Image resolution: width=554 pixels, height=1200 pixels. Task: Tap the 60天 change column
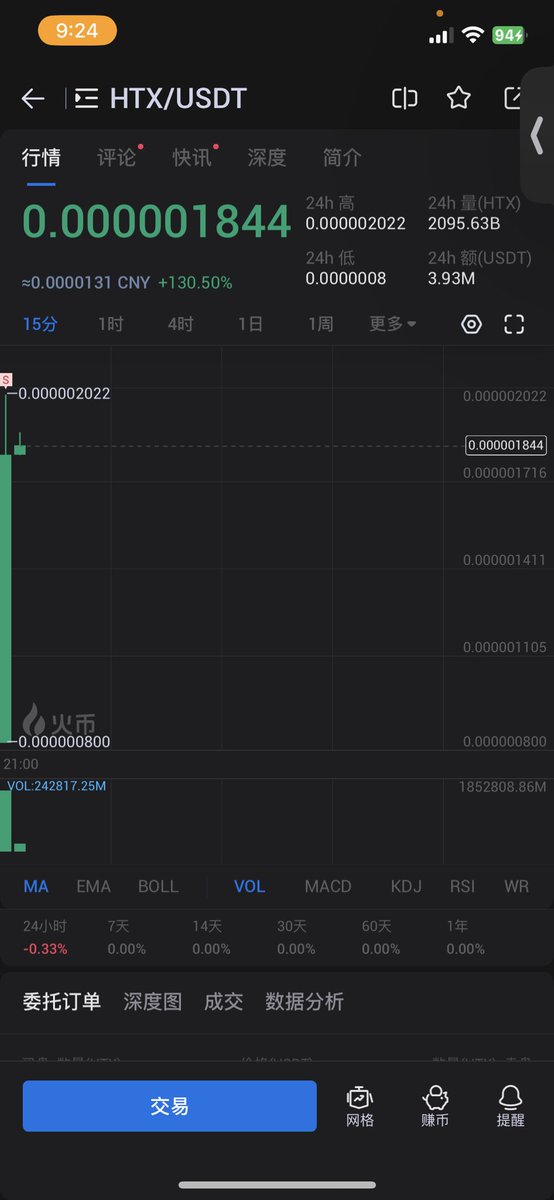(381, 937)
